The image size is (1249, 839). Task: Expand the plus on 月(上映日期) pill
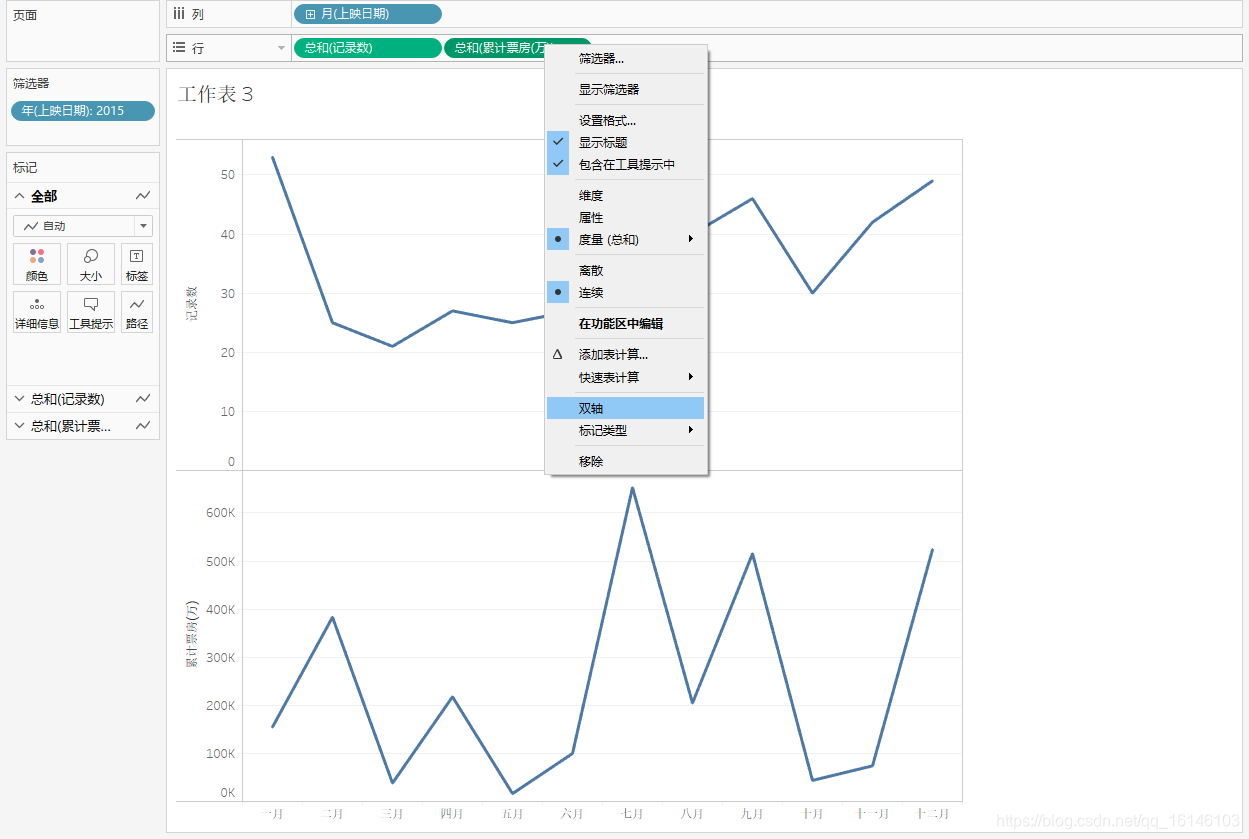(x=310, y=14)
